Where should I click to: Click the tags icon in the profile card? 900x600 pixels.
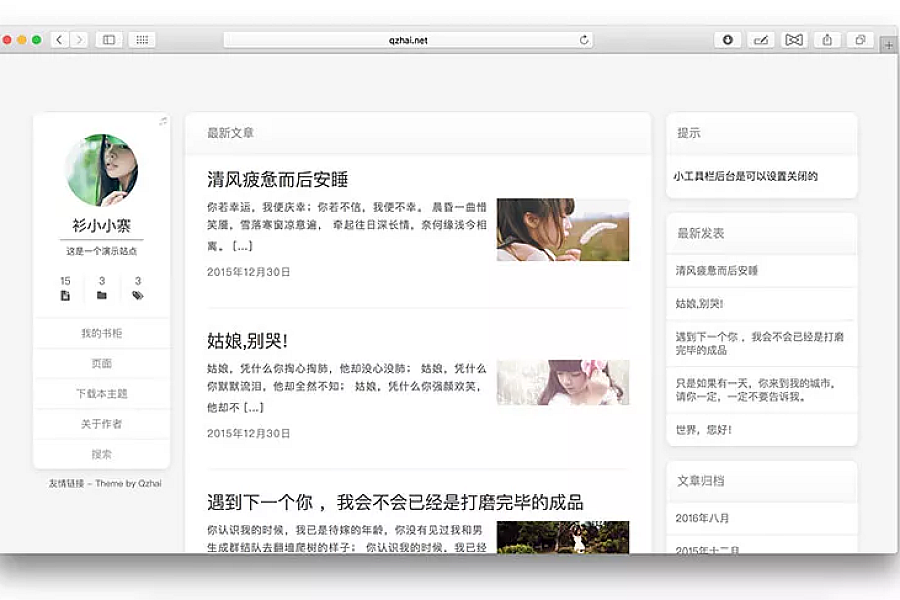(x=138, y=295)
